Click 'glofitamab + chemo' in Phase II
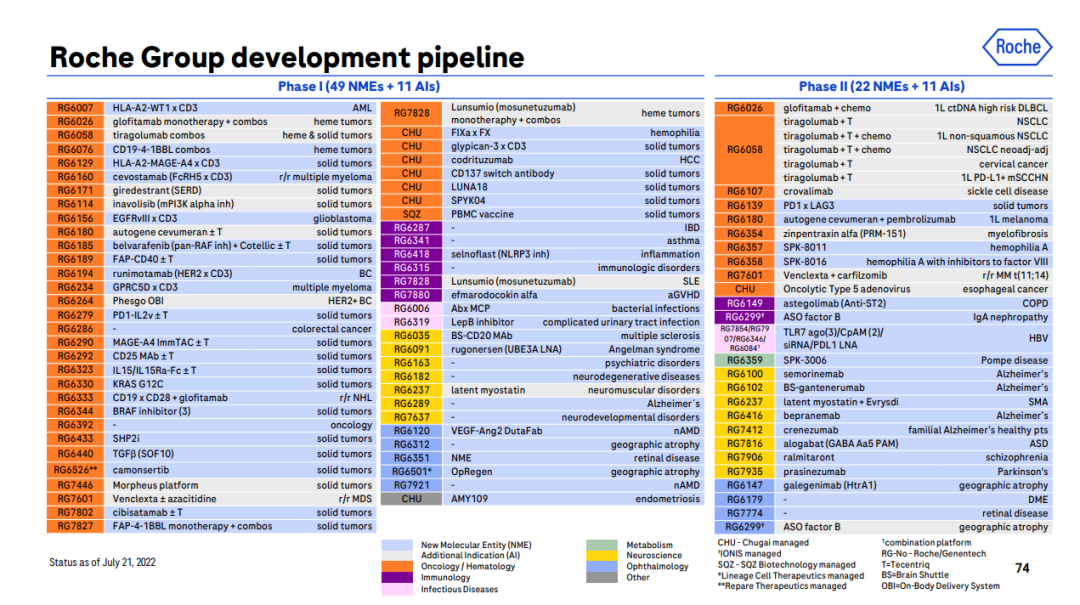Screen dimensions: 1080x605 [827, 108]
